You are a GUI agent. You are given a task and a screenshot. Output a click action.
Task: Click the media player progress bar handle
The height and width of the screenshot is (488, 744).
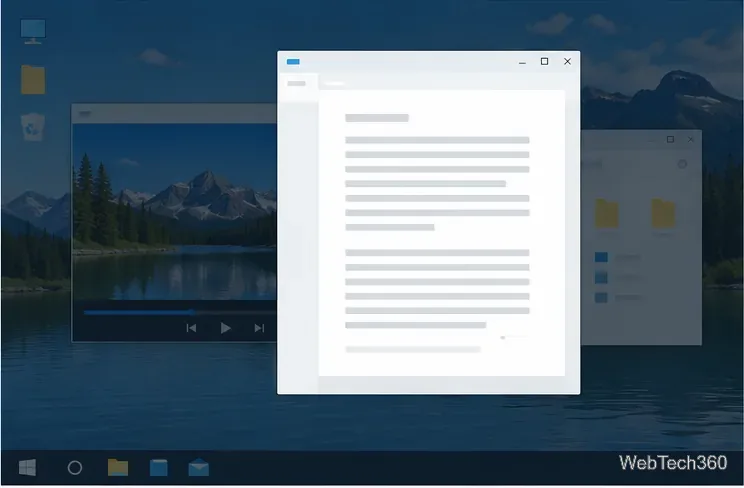pos(192,312)
